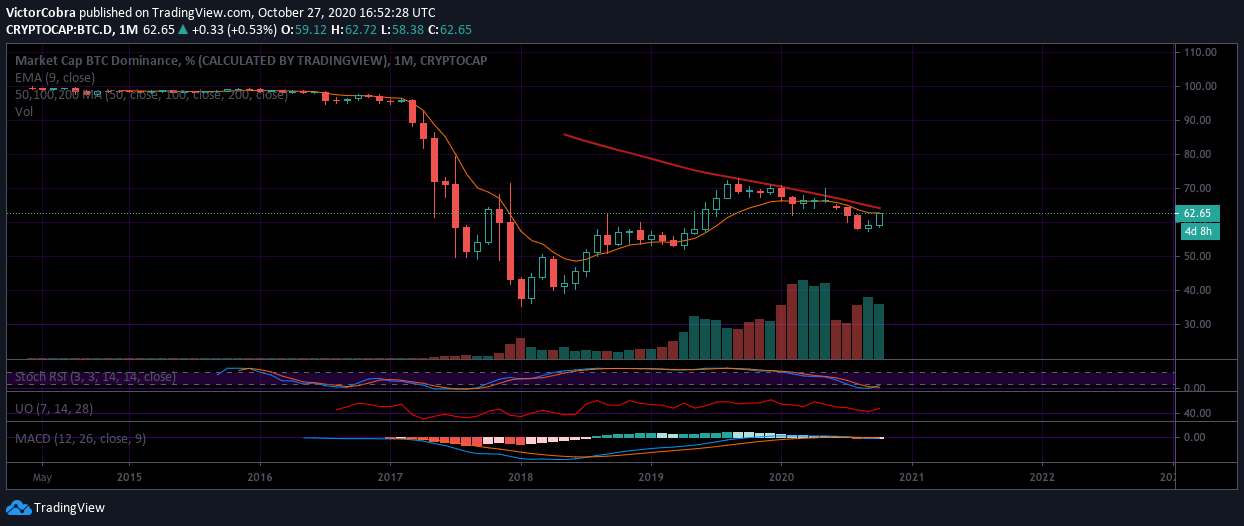Select the 50,100,200 MA indicator label

(151, 95)
